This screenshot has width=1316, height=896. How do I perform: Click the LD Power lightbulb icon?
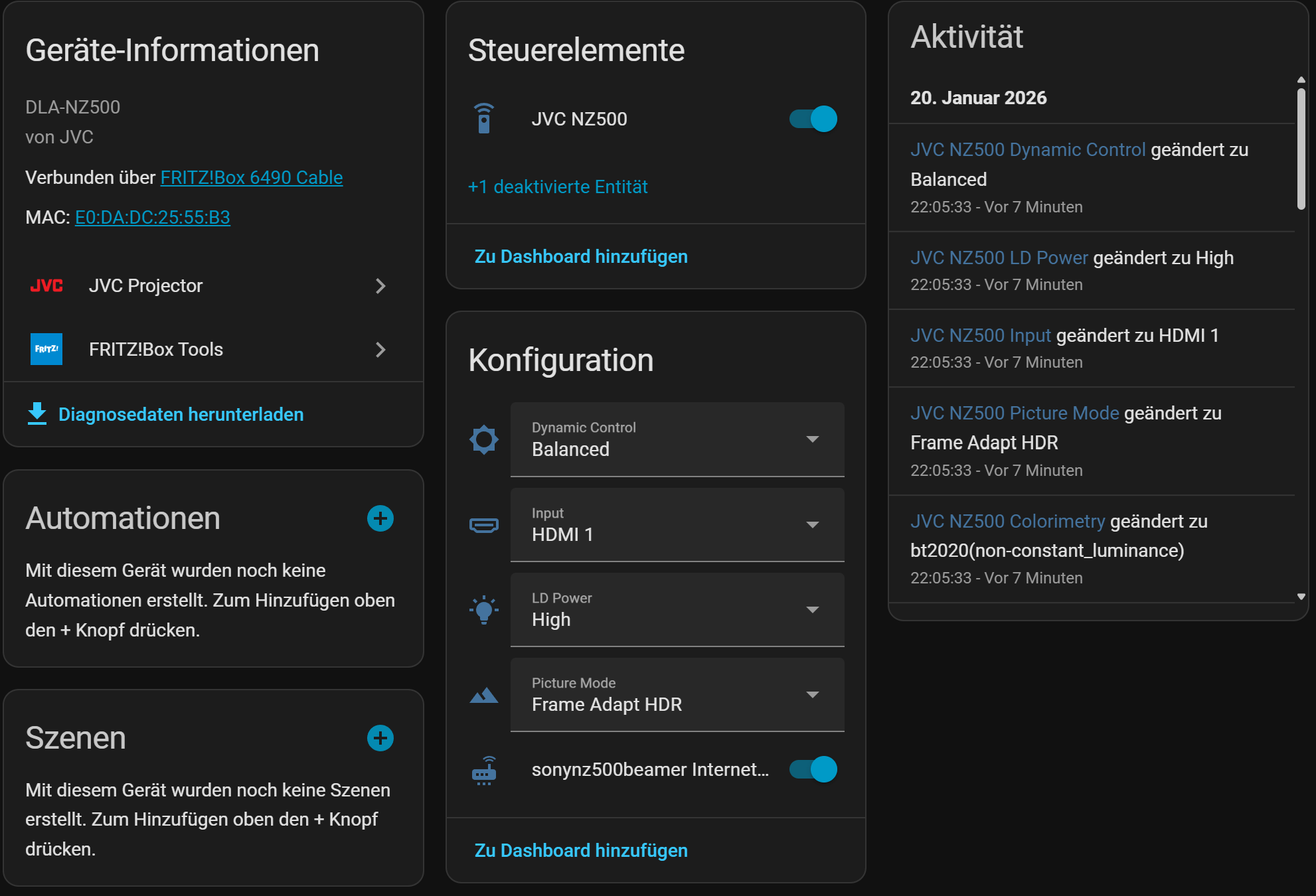point(484,610)
